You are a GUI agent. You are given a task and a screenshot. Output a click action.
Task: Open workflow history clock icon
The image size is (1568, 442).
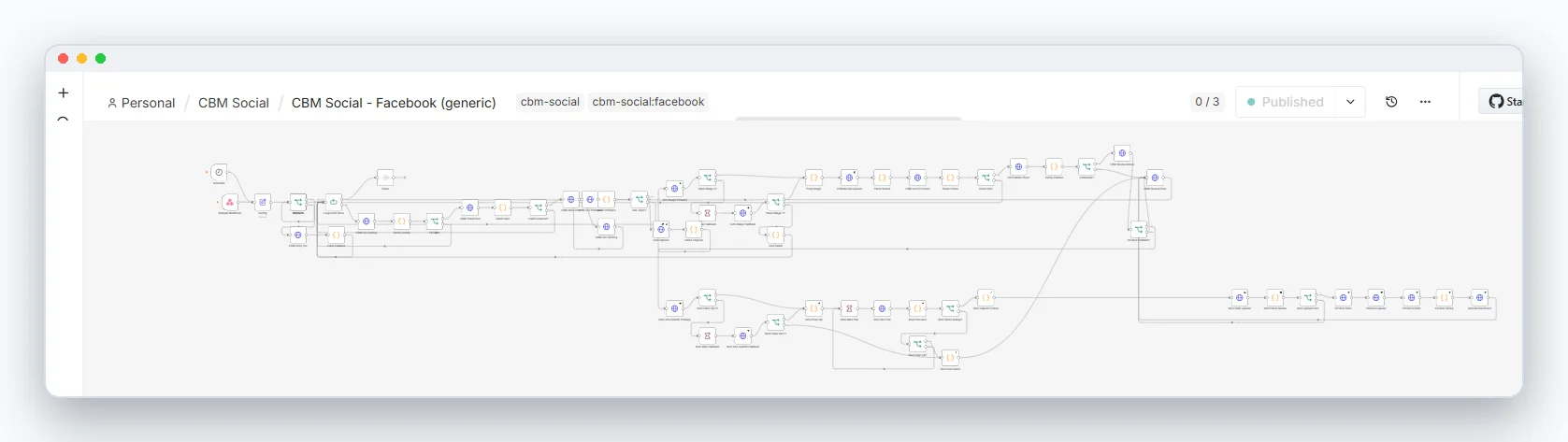(x=1391, y=102)
